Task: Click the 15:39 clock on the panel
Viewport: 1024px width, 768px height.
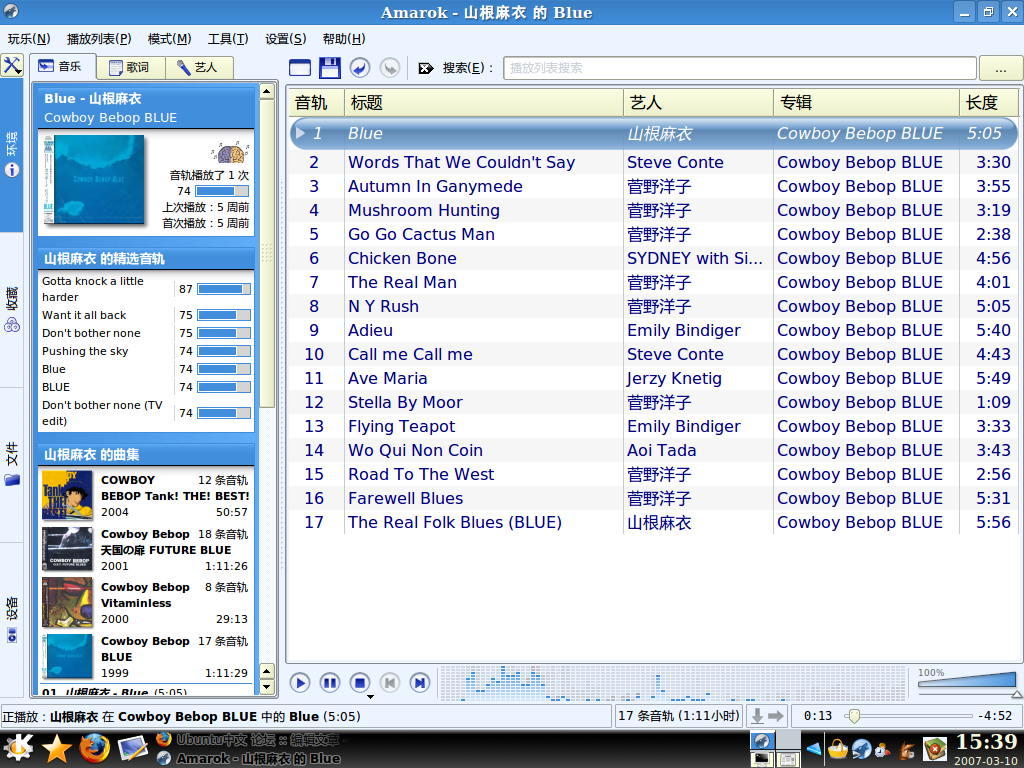Action: coord(987,742)
